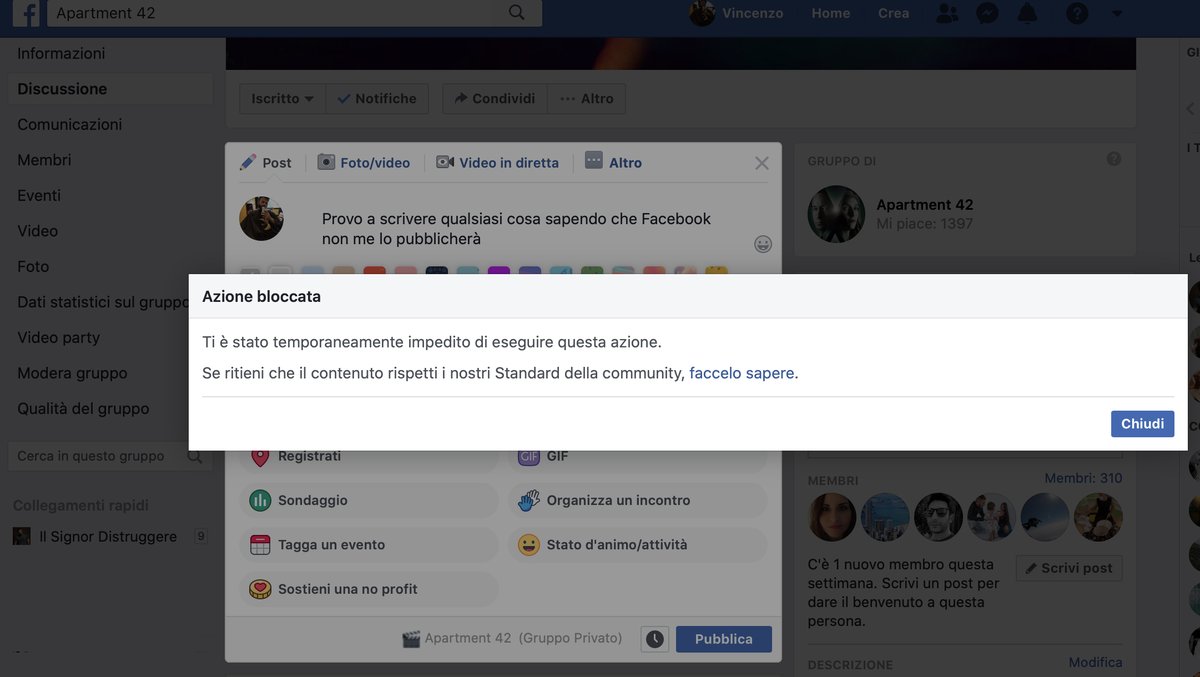Choose Sostieni una no profit option

tap(369, 589)
